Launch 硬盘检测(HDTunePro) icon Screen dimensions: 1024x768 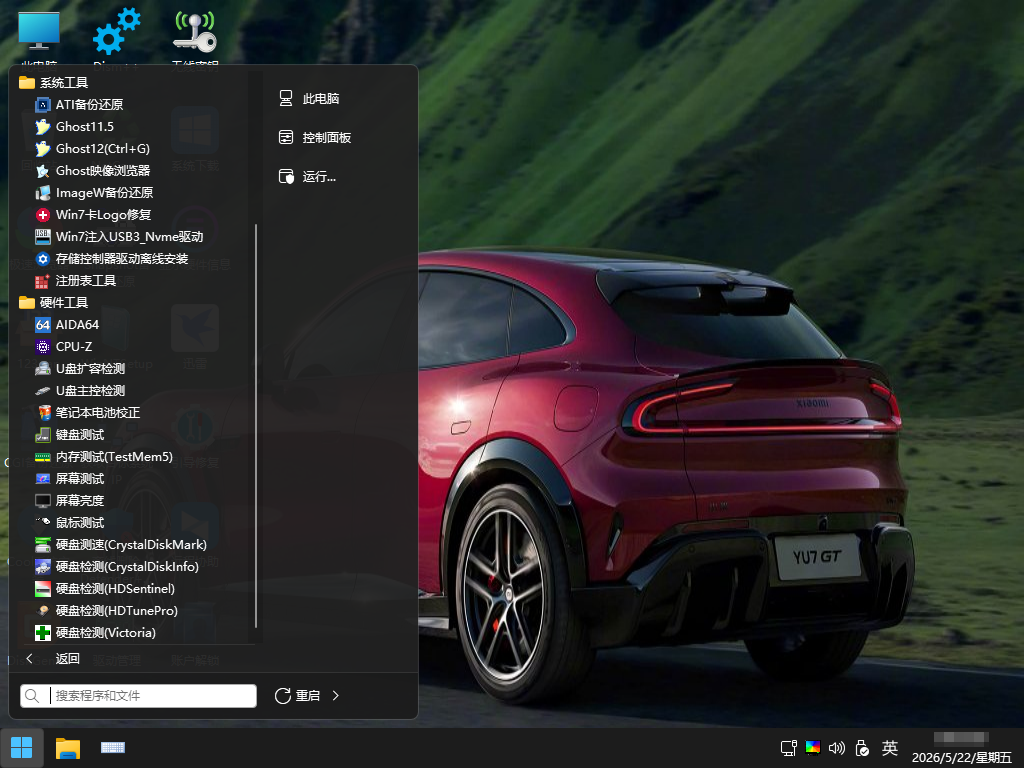point(42,611)
